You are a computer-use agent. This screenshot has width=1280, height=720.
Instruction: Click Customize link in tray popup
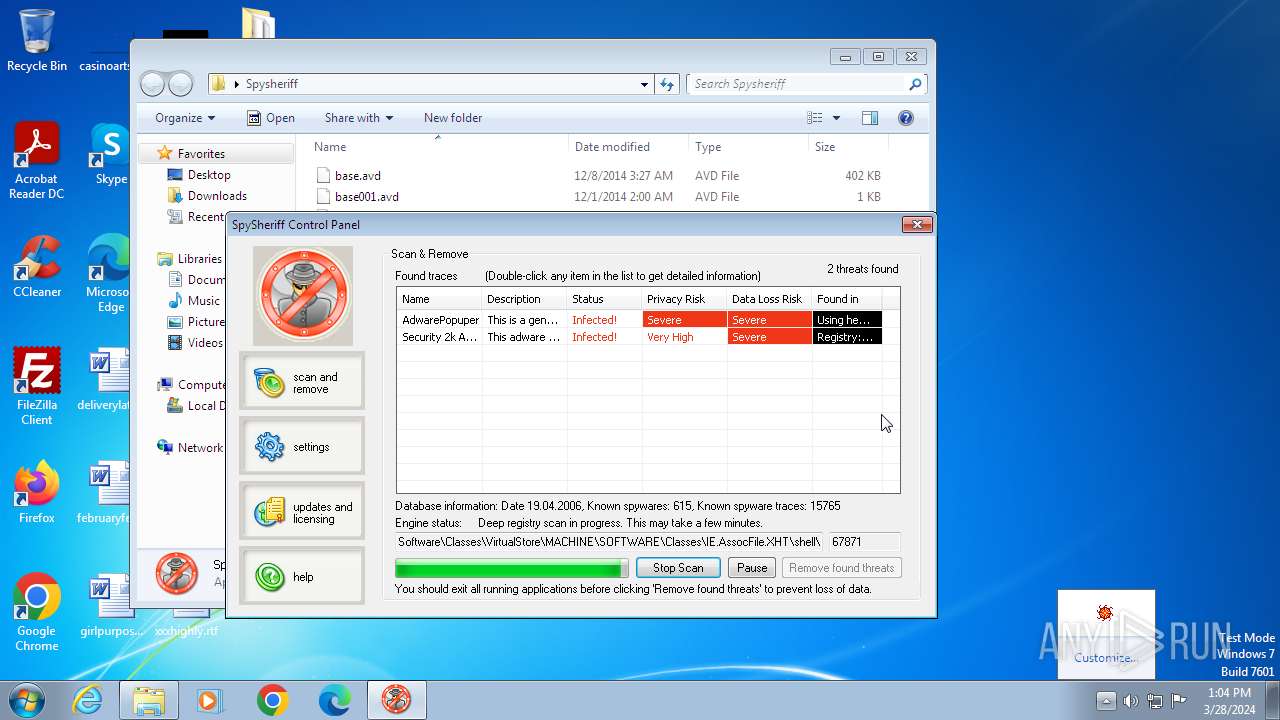point(1105,658)
